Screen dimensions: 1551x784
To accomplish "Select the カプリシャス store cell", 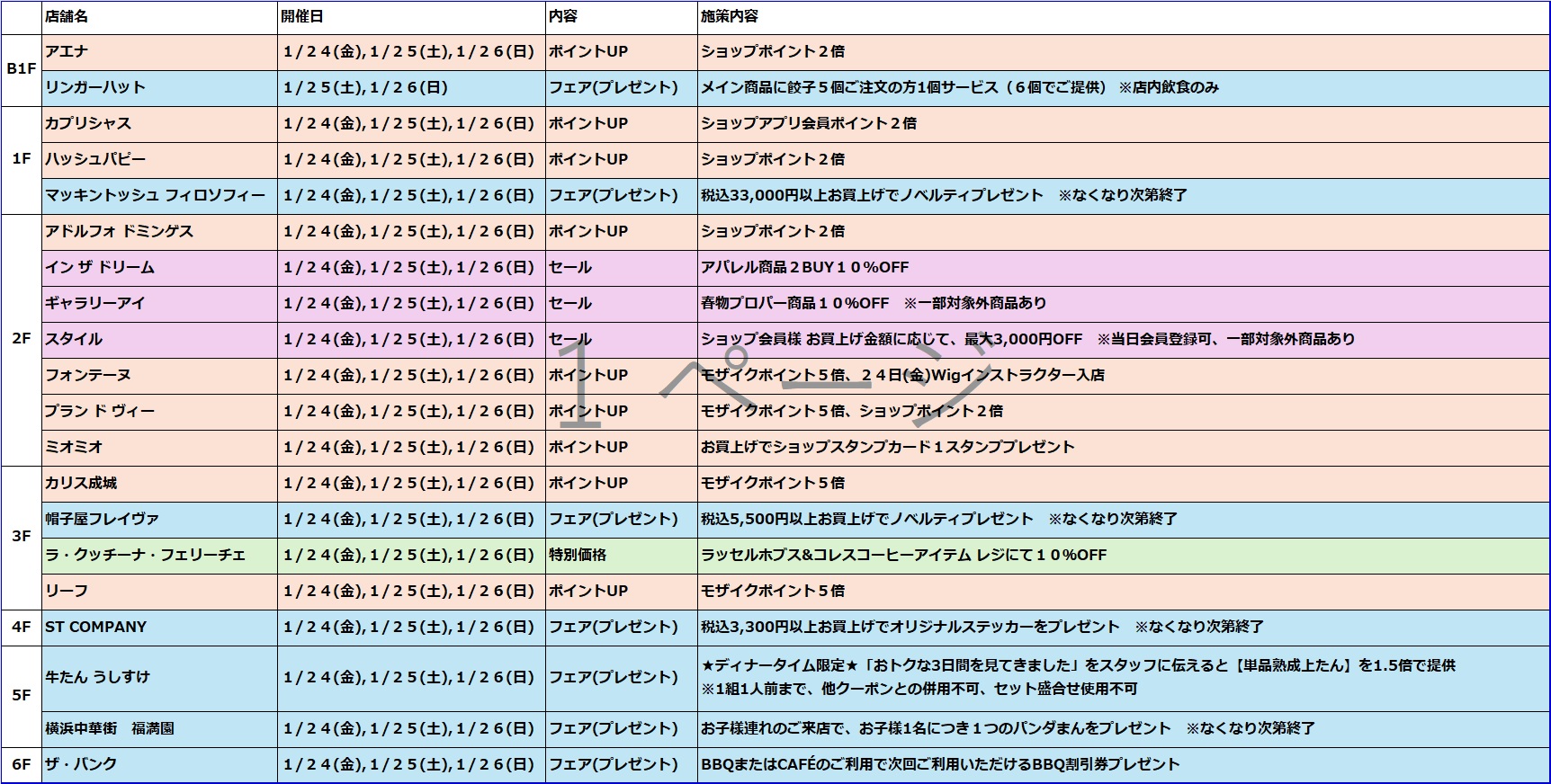I will pos(159,124).
